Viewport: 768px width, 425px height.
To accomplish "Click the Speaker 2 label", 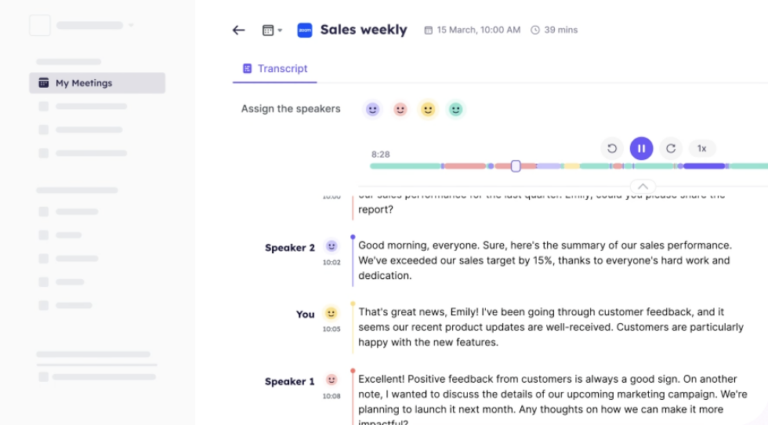I will (290, 247).
